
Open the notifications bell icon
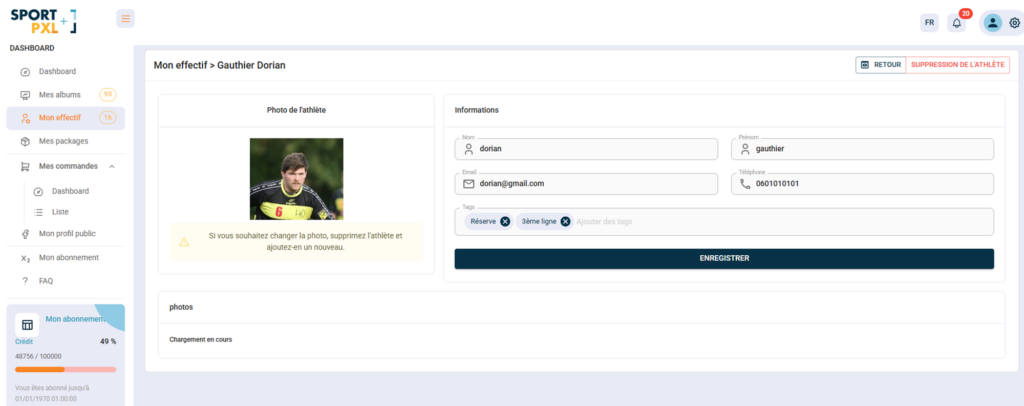(x=956, y=23)
